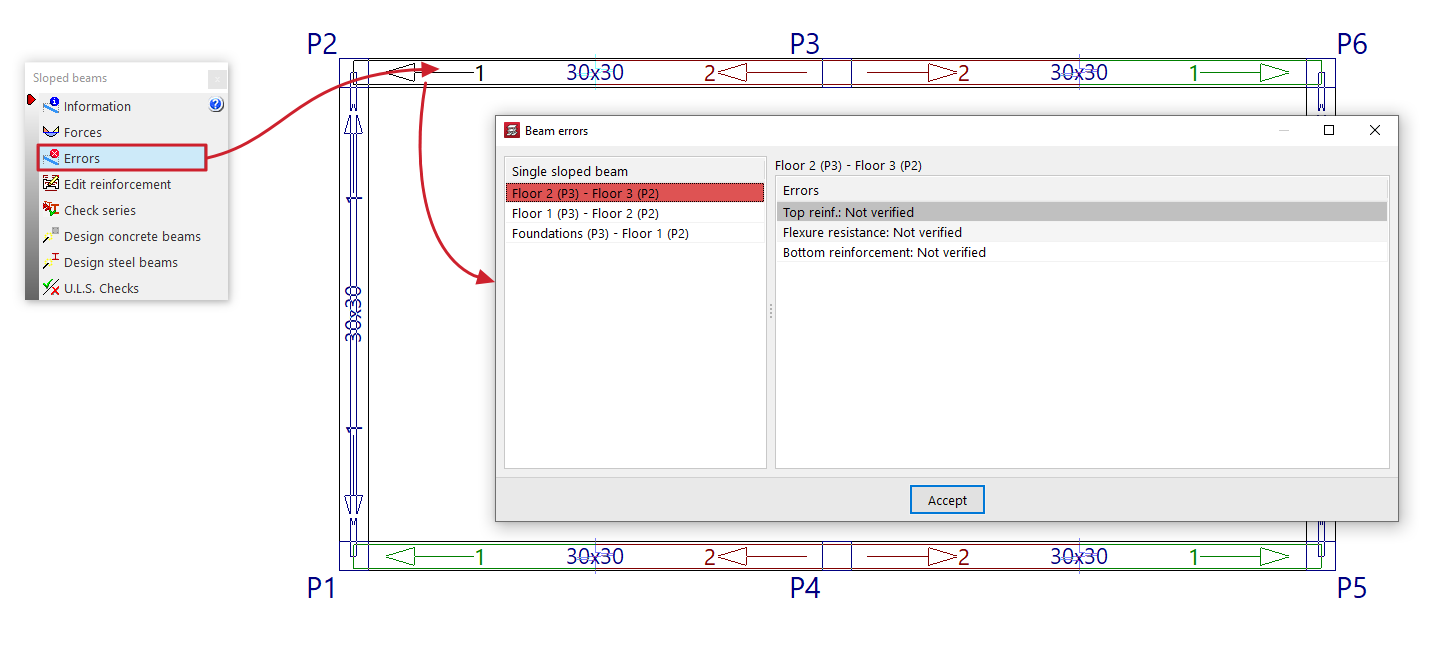Viewport: 1432px width, 651px height.
Task: Minimize the Beam errors window
Action: pos(1284,130)
